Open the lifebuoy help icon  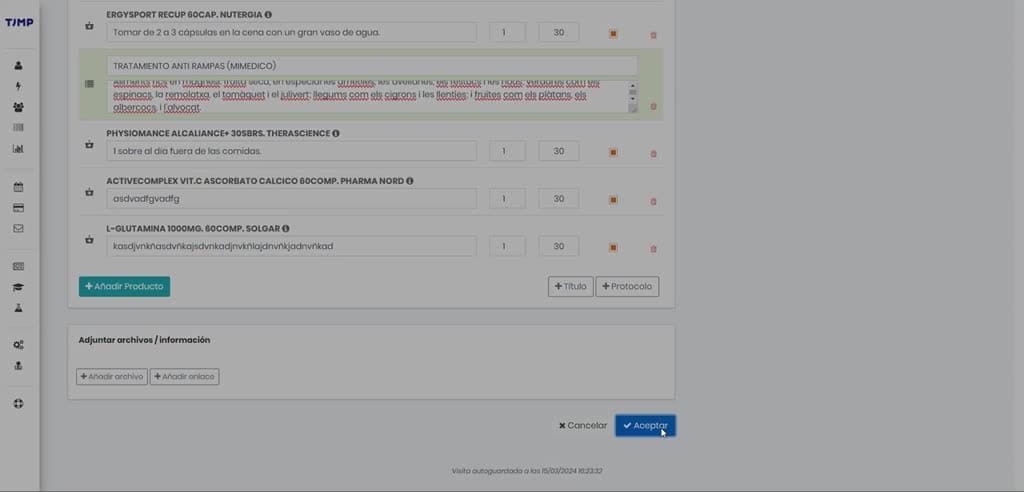18,404
